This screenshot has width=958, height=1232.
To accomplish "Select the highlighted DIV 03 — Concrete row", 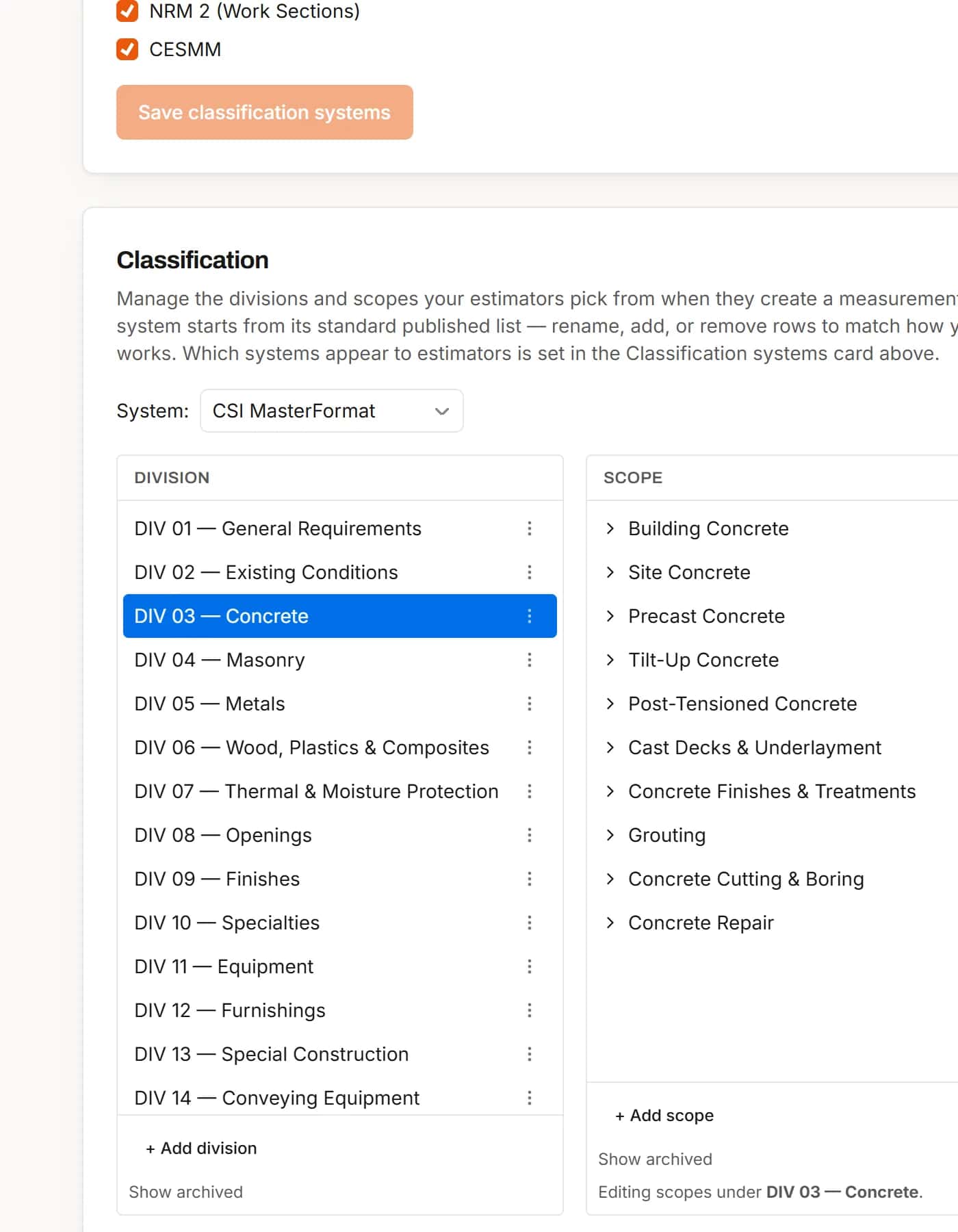I will [339, 616].
